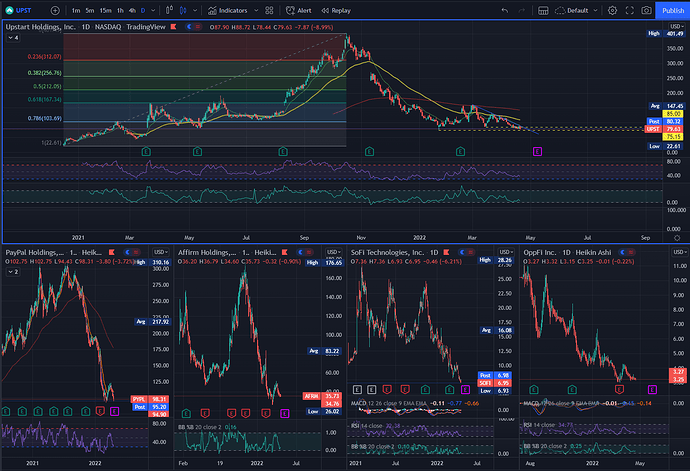Open USD currency dropdown on the UPST chart
The height and width of the screenshot is (471, 690).
676,26
